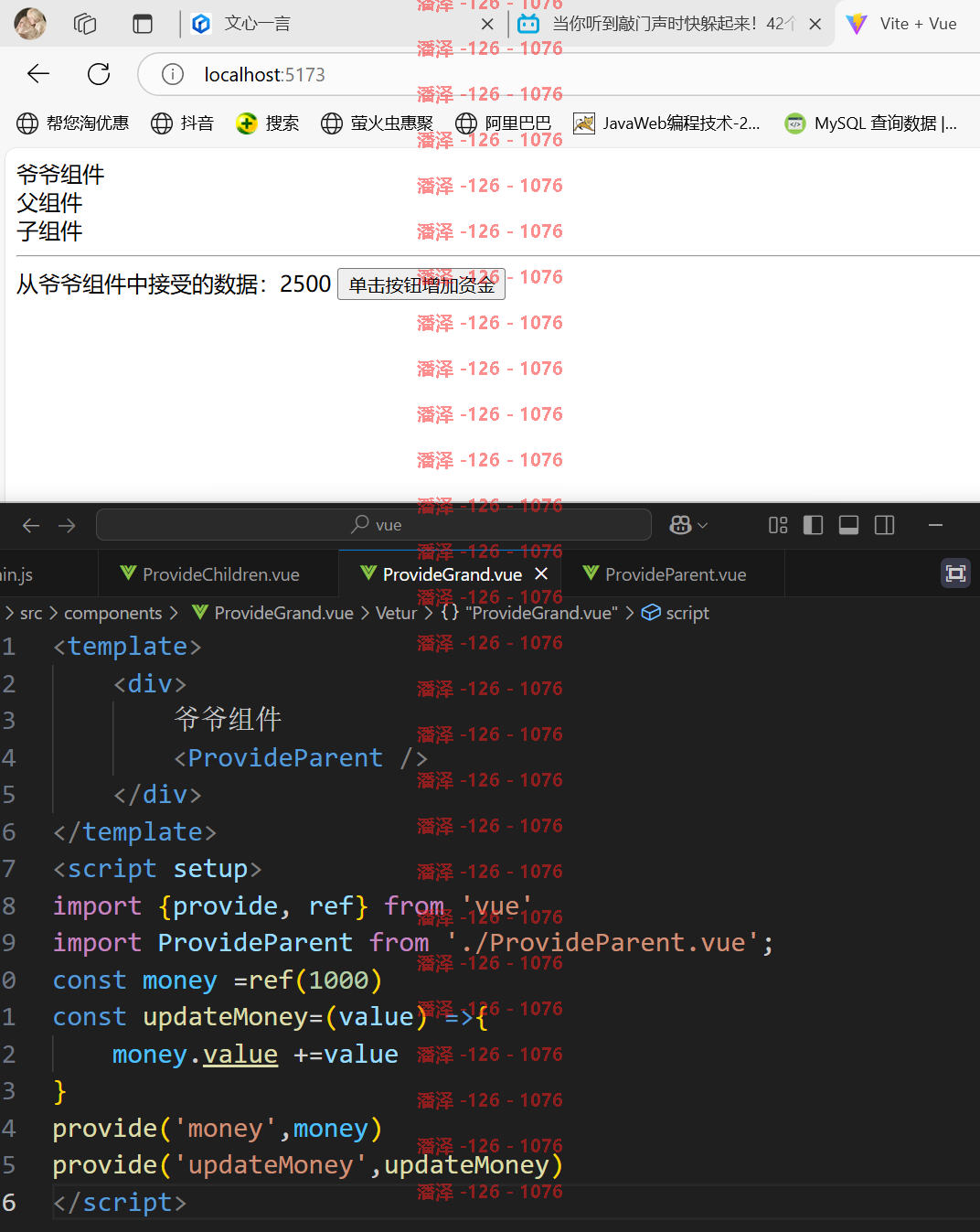Open the tab actions menu icon
This screenshot has width=980, height=1232.
point(143,24)
